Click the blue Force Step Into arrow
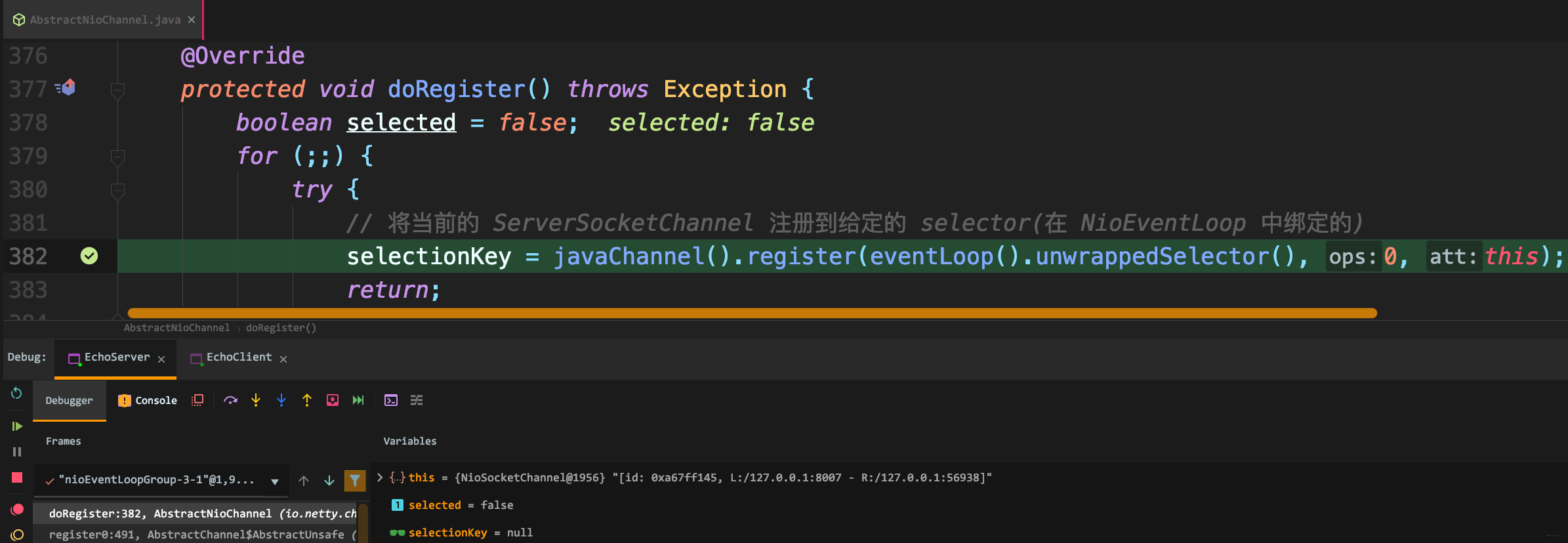The width and height of the screenshot is (1568, 543). click(281, 400)
